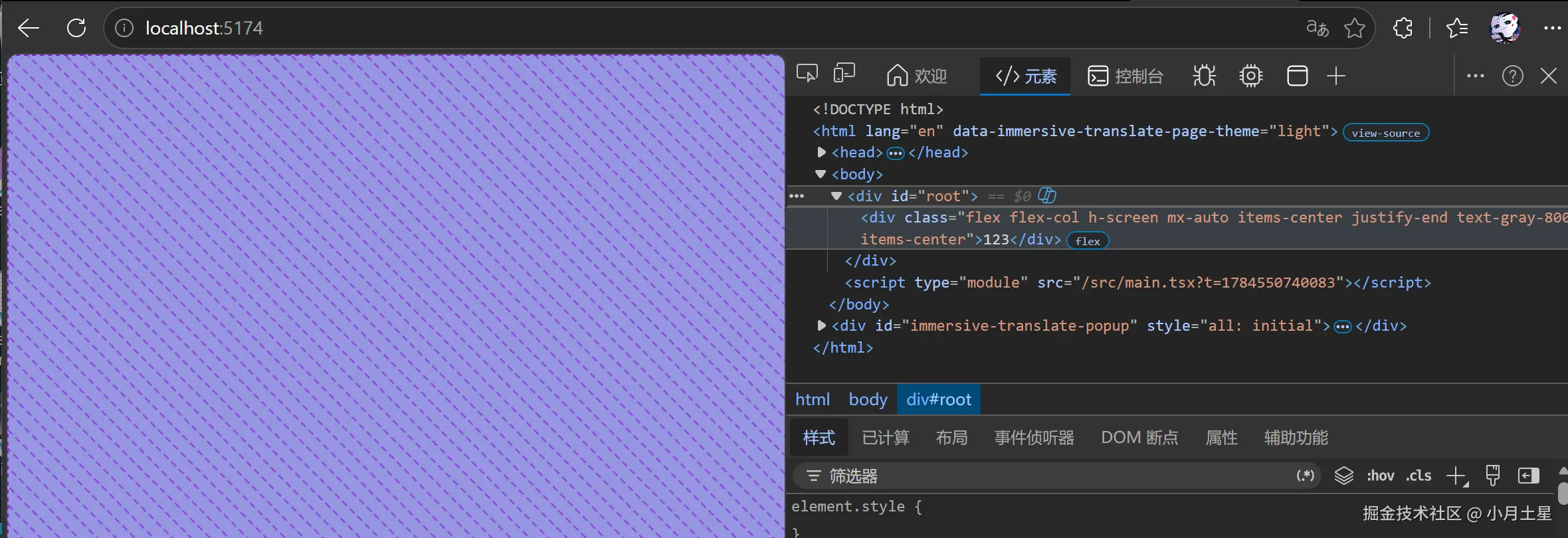Select the 辅助功能 accessibility tab

point(1296,438)
